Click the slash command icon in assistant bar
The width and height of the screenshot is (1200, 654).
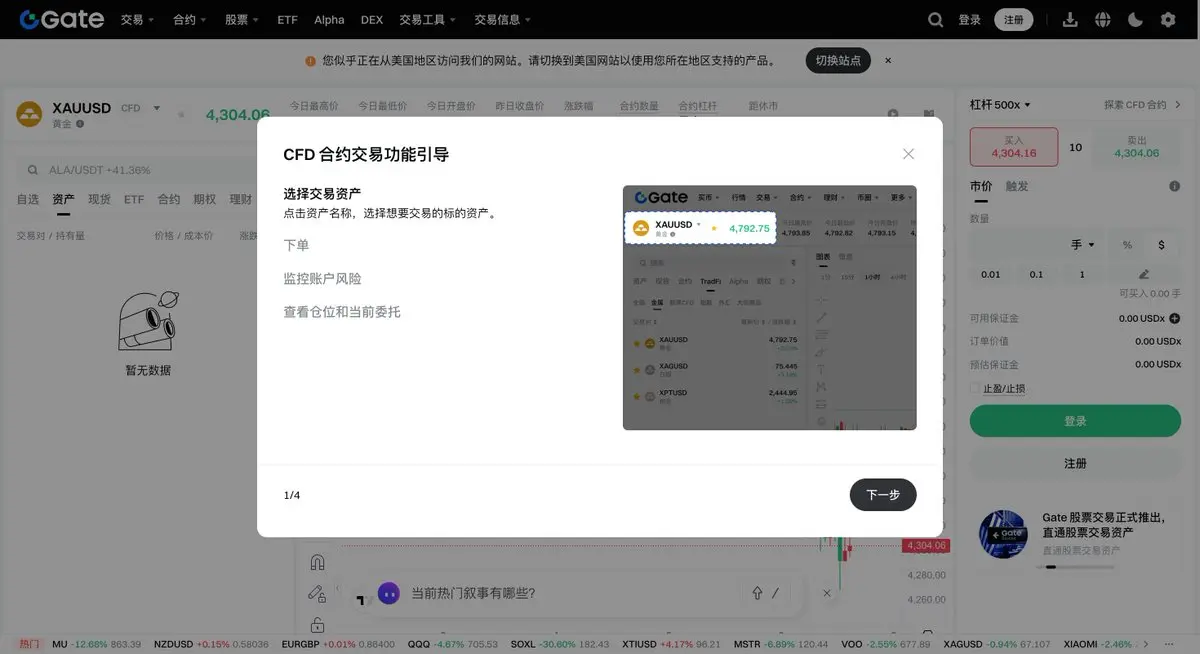[775, 593]
